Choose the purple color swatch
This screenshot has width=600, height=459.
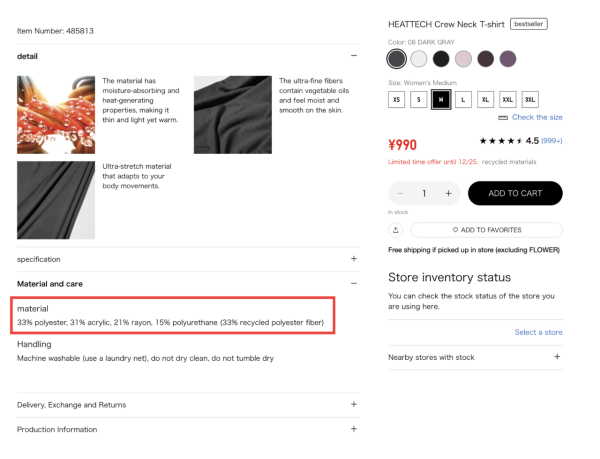(508, 58)
